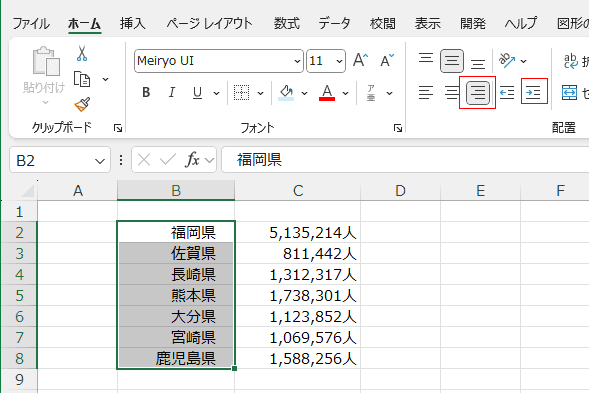Open the ファイル tab
Viewport: 589px width, 393px height.
pyautogui.click(x=31, y=24)
